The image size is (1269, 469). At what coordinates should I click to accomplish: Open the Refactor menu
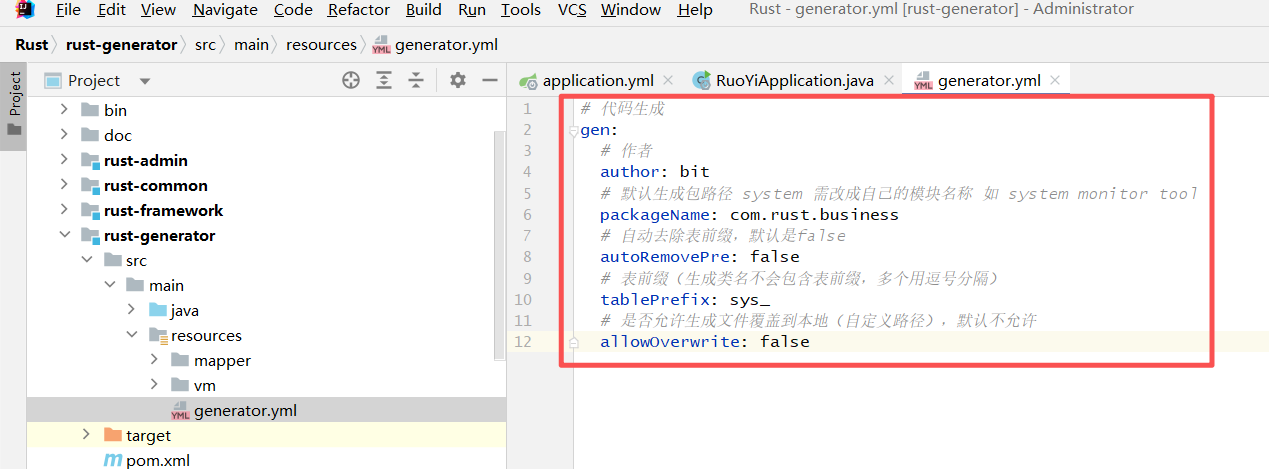(x=358, y=10)
